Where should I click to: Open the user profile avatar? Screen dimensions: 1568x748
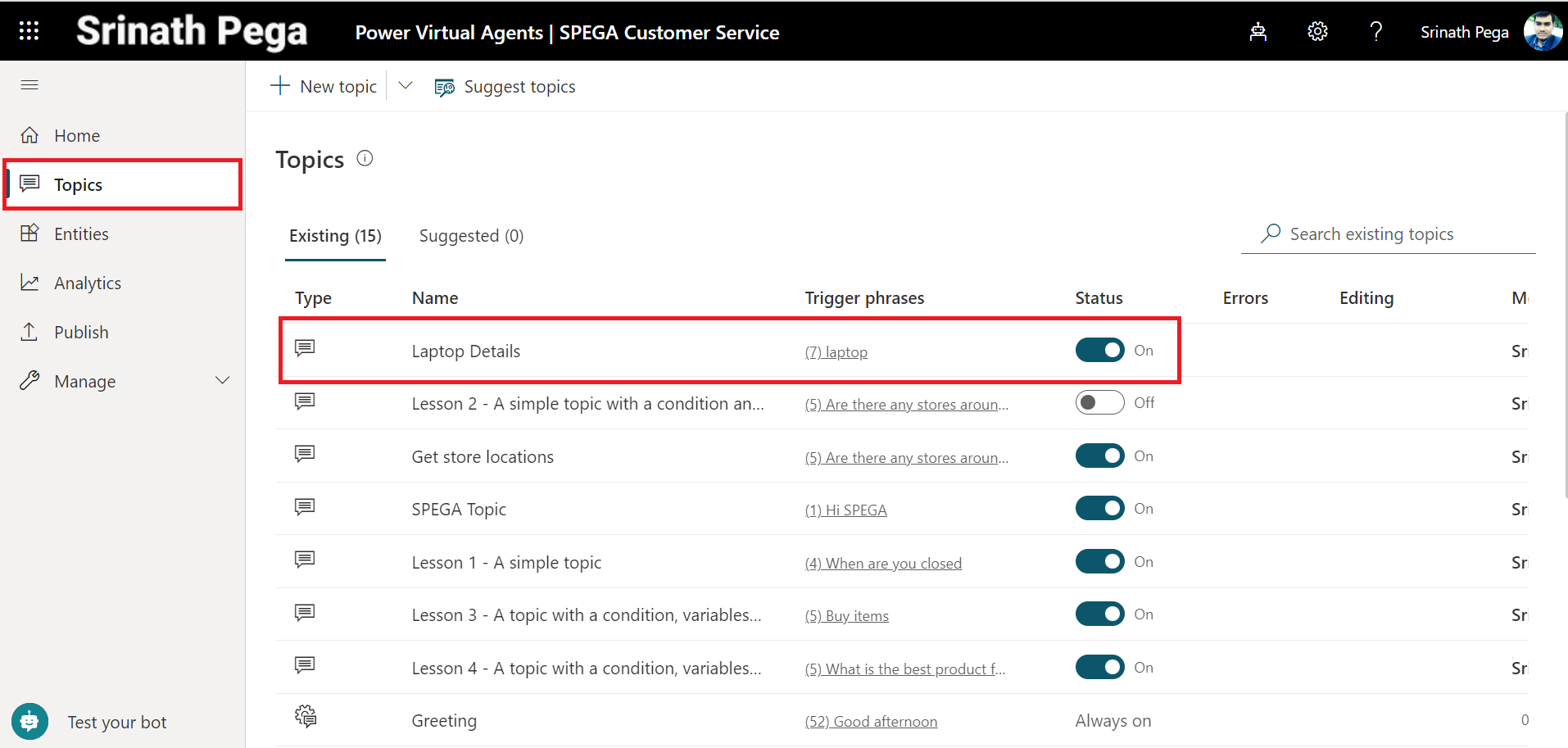coord(1542,32)
